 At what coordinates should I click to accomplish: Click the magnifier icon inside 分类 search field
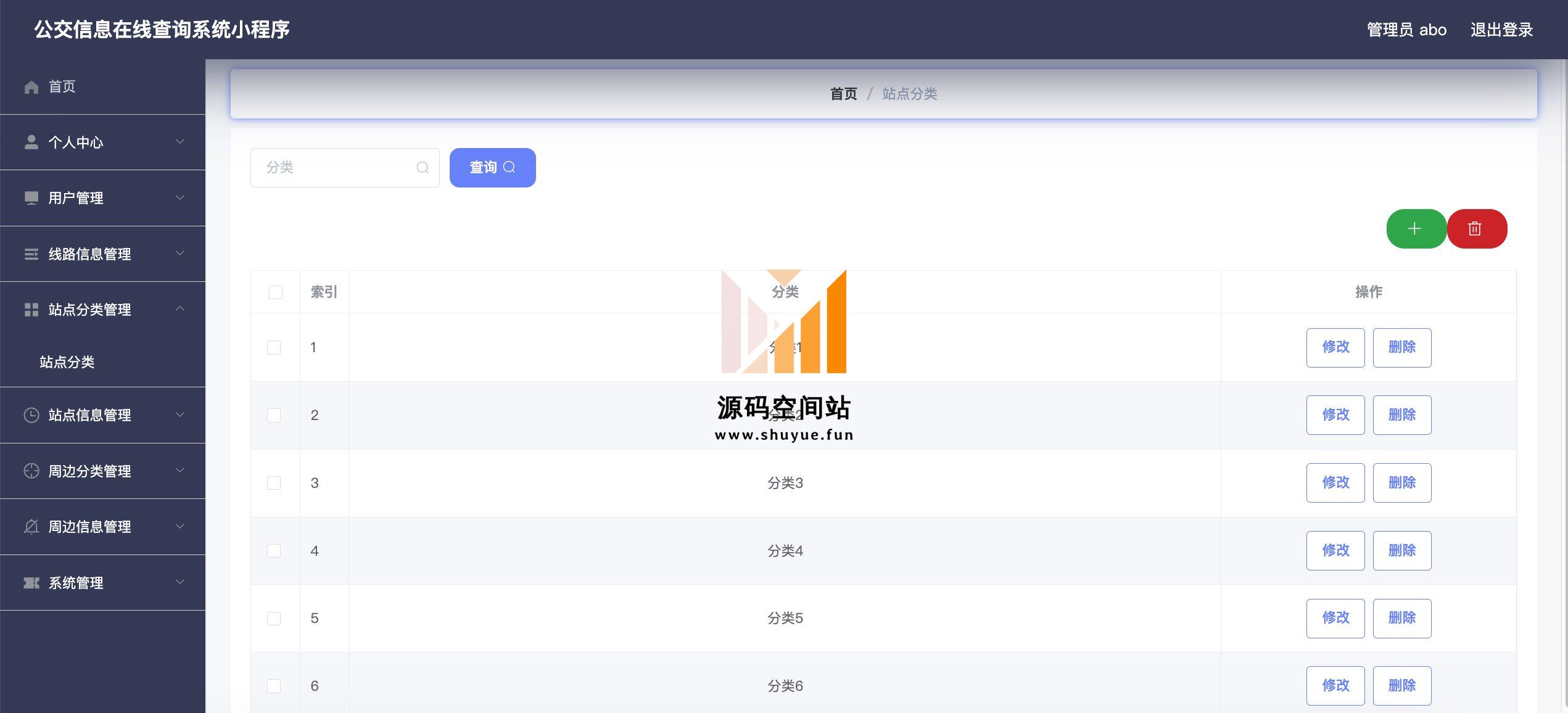click(423, 168)
